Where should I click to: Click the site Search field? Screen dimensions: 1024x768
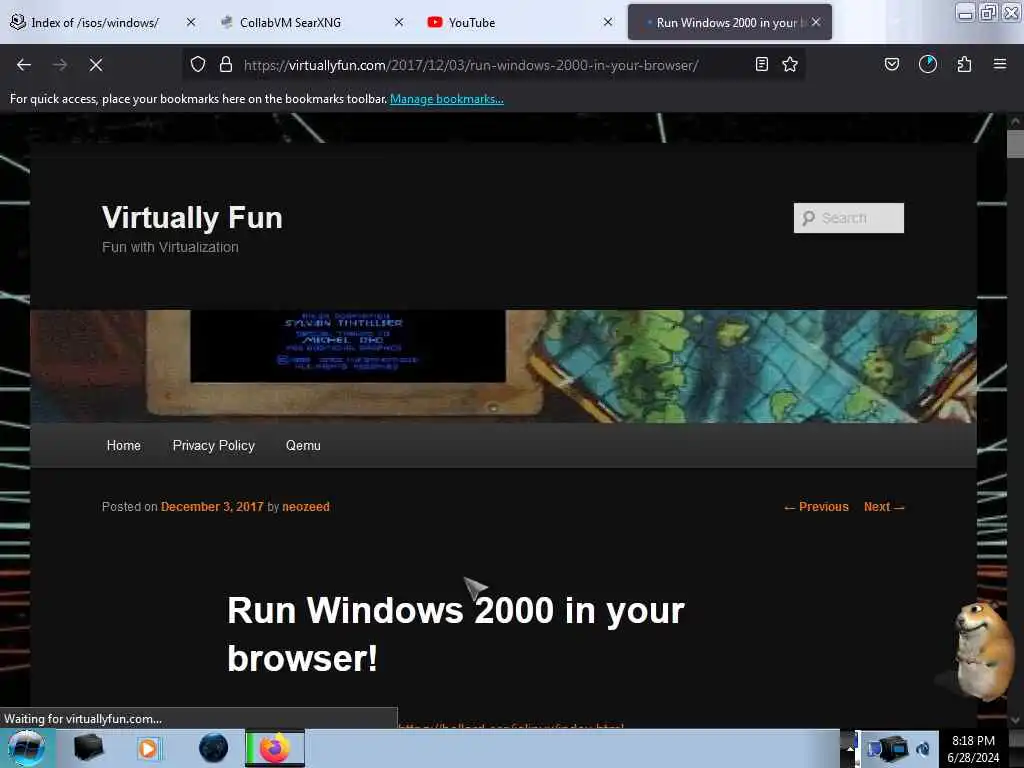(849, 218)
